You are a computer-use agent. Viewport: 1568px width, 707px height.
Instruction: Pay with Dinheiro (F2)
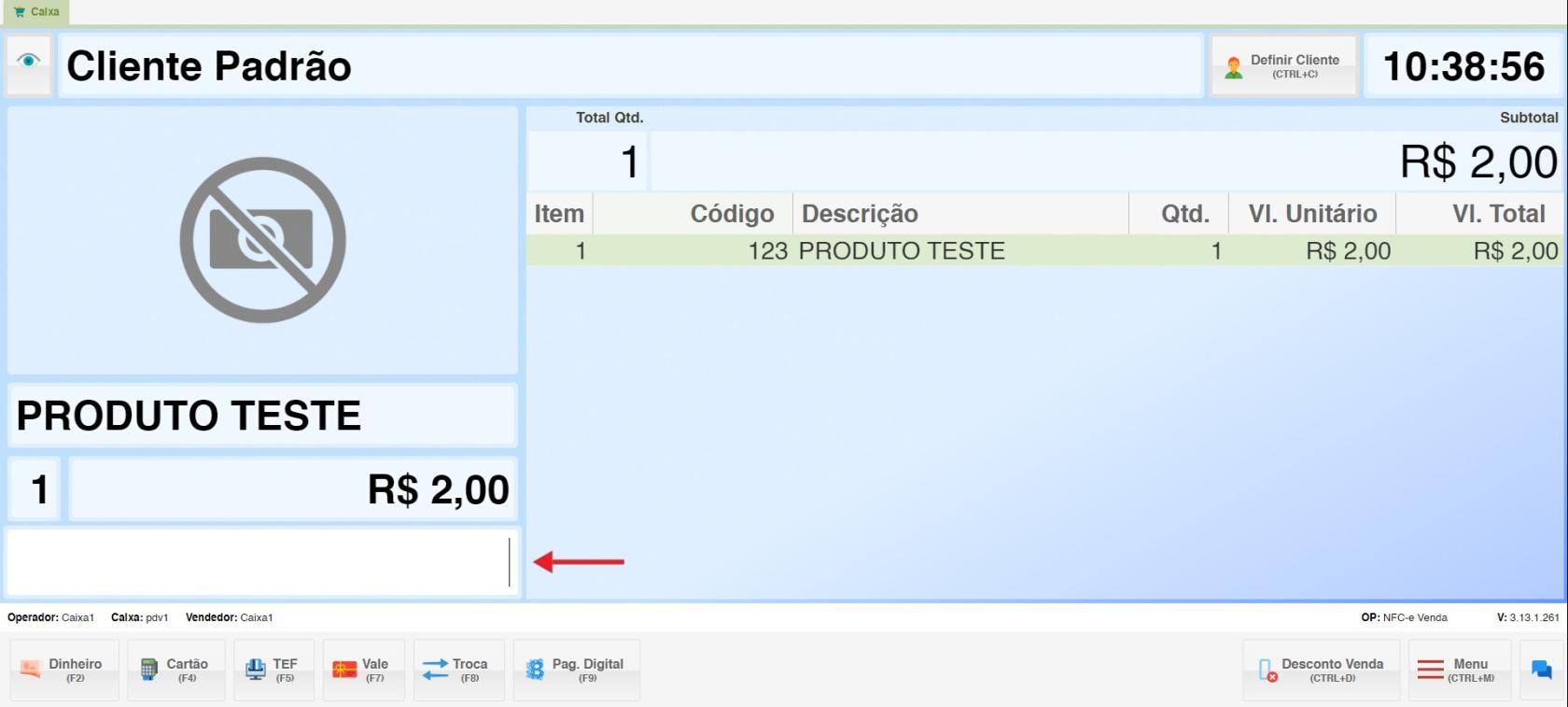64,670
